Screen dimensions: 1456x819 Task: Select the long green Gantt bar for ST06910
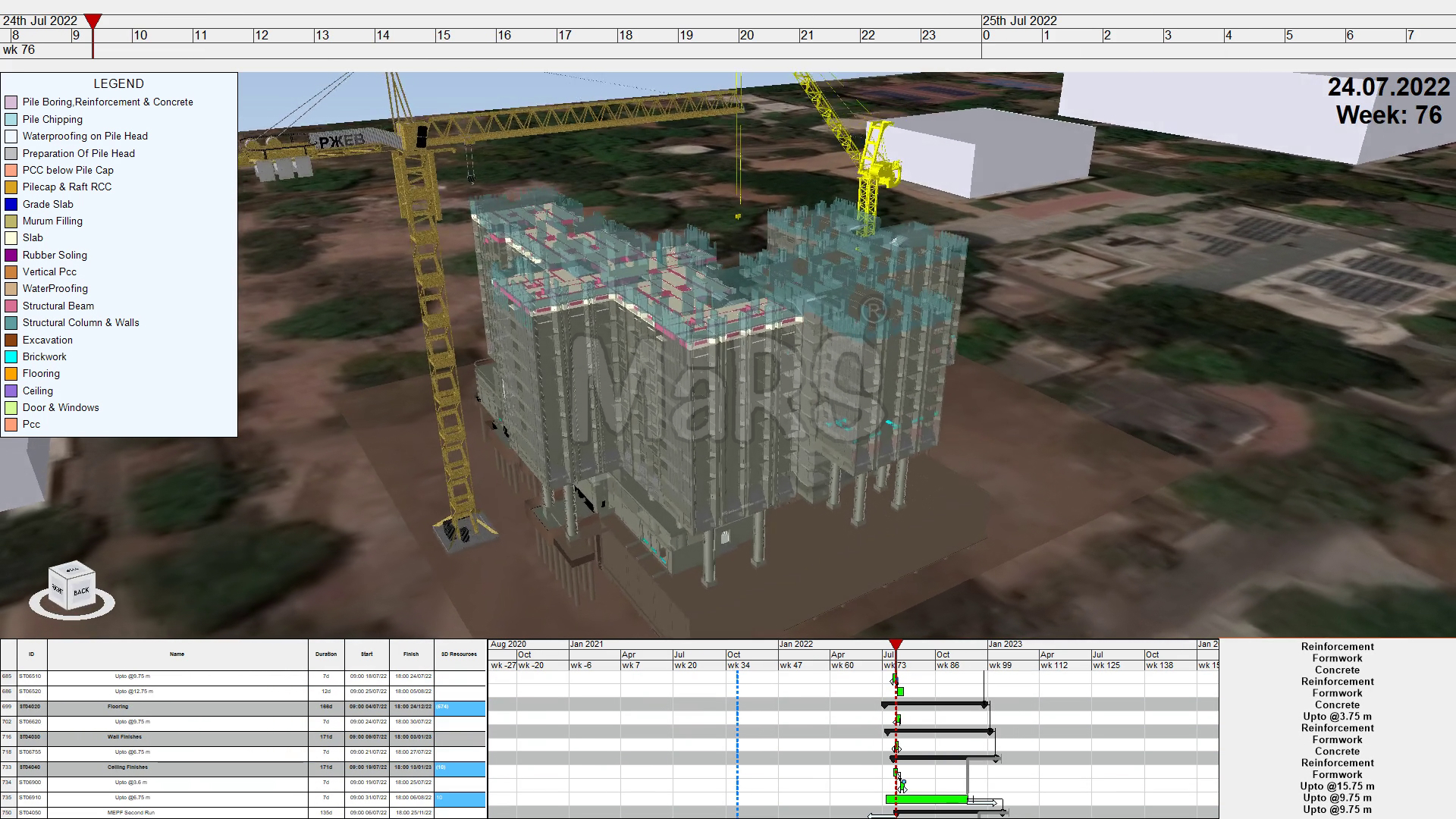coord(927,799)
